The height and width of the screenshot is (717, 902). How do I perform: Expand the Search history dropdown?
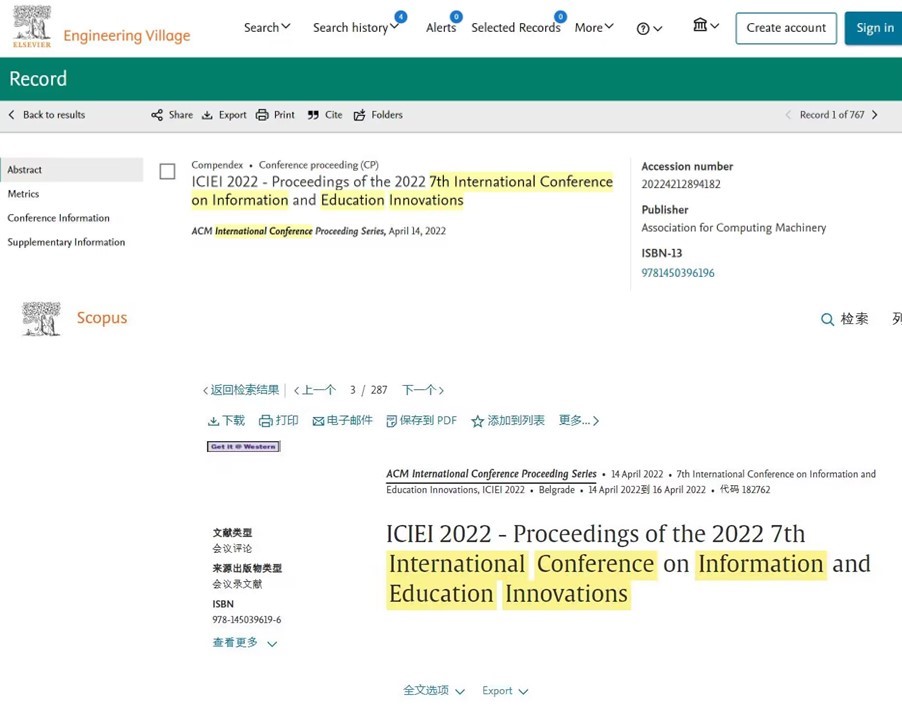tap(356, 27)
